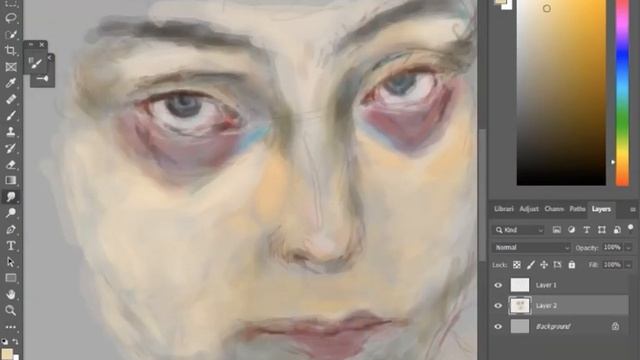Switch to the Paths tab
The image size is (640, 360).
pos(577,209)
